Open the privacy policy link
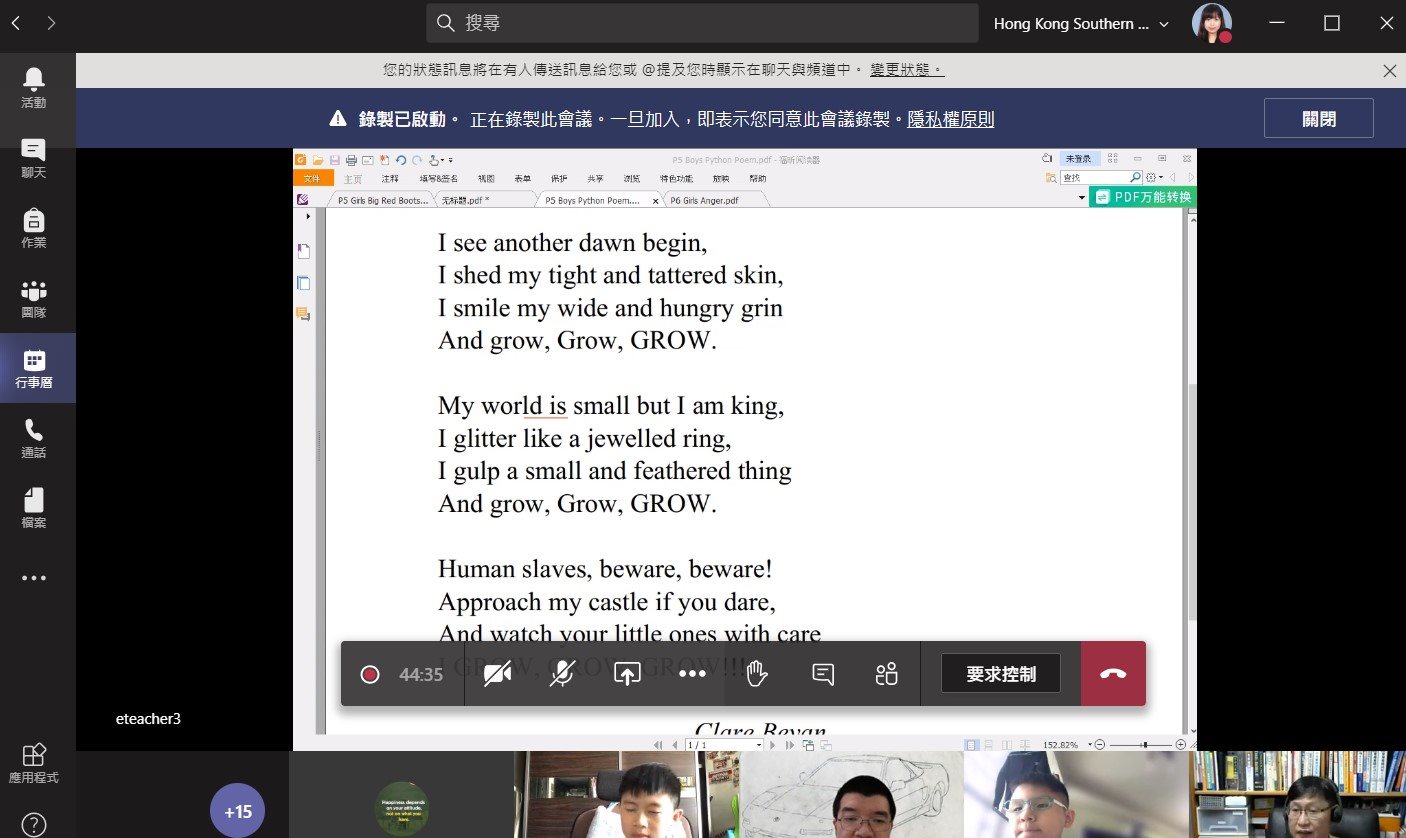This screenshot has width=1406, height=838. [x=950, y=120]
